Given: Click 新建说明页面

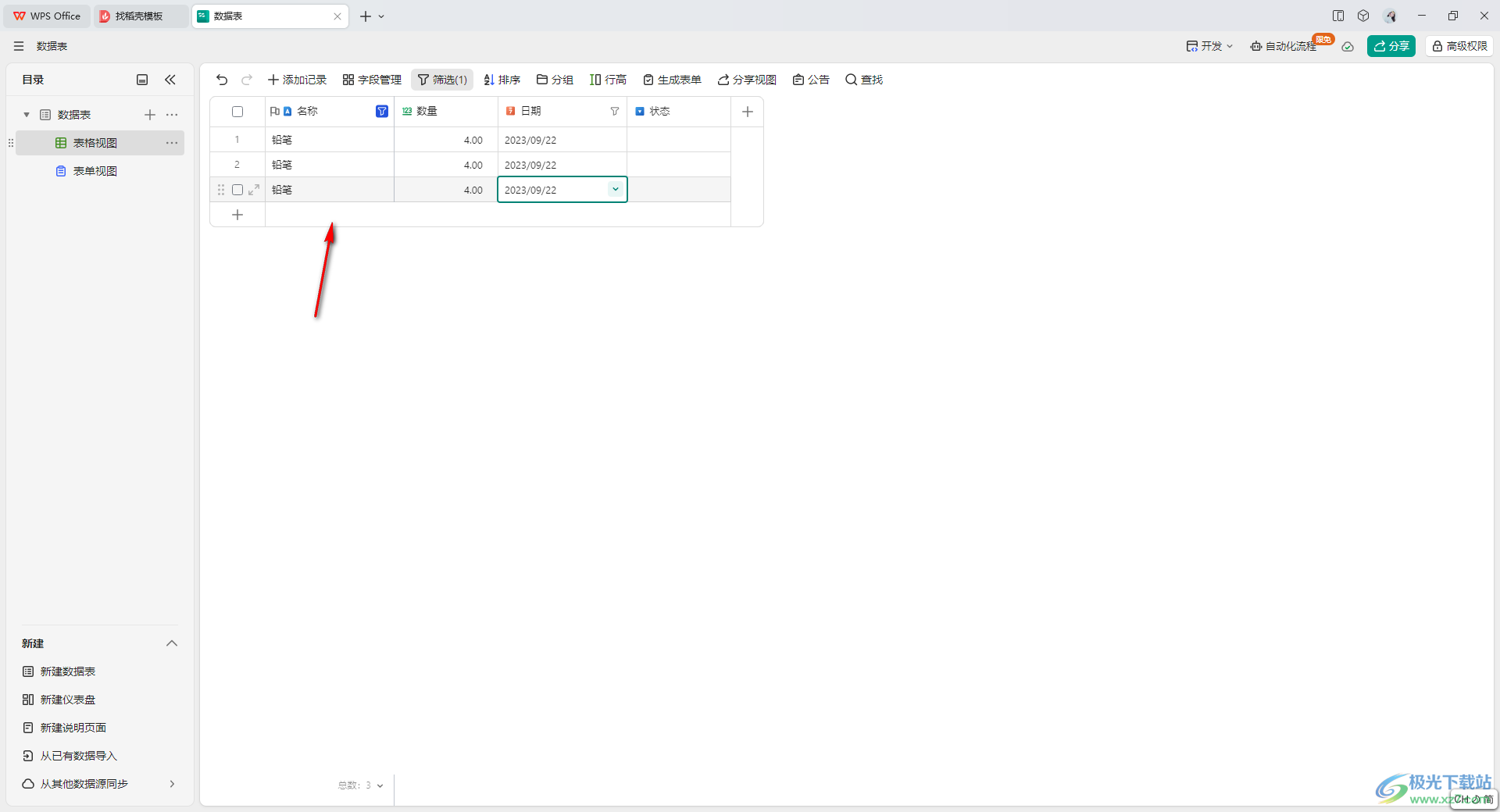Looking at the screenshot, I should tap(65, 728).
